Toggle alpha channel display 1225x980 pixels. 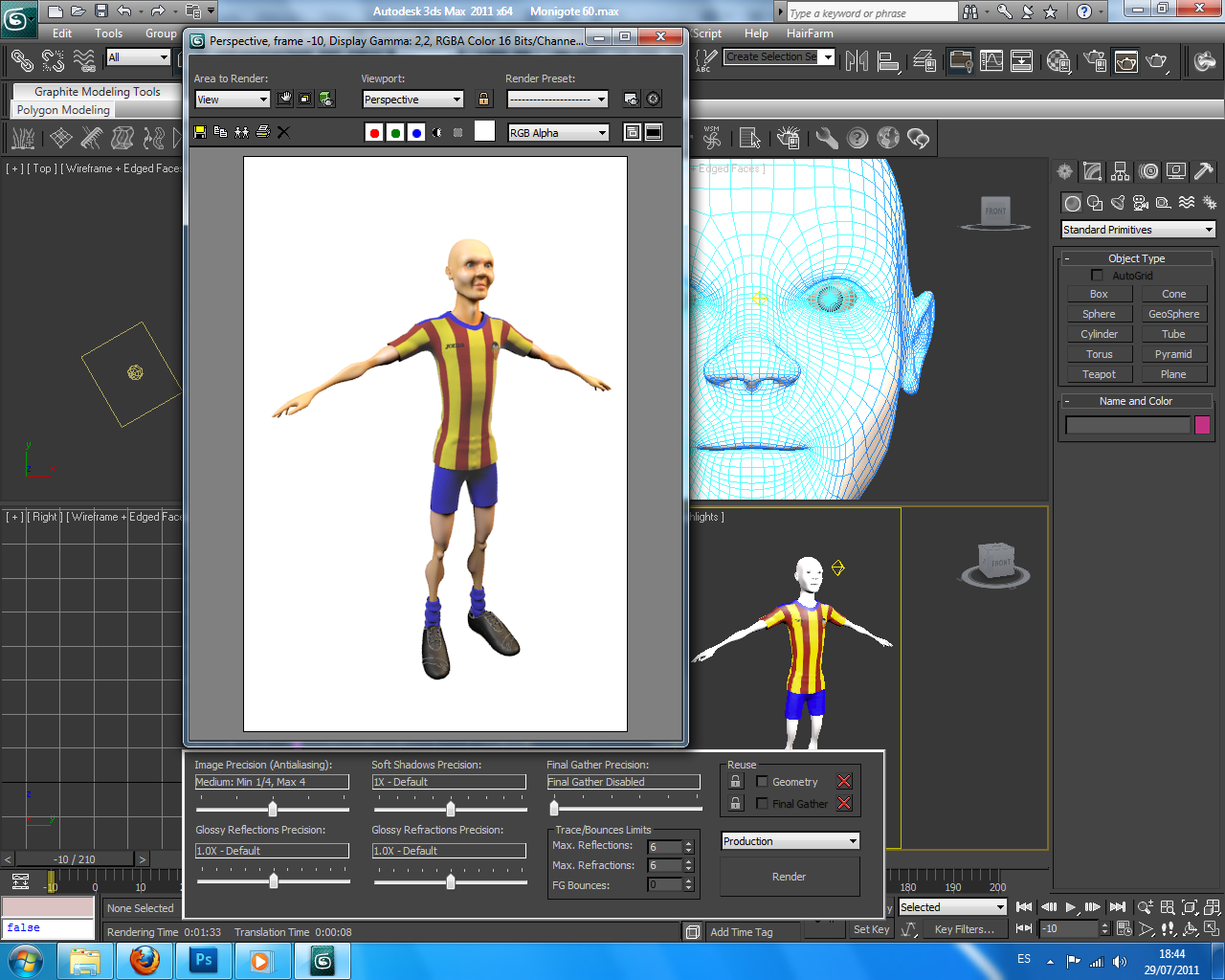pyautogui.click(x=437, y=133)
